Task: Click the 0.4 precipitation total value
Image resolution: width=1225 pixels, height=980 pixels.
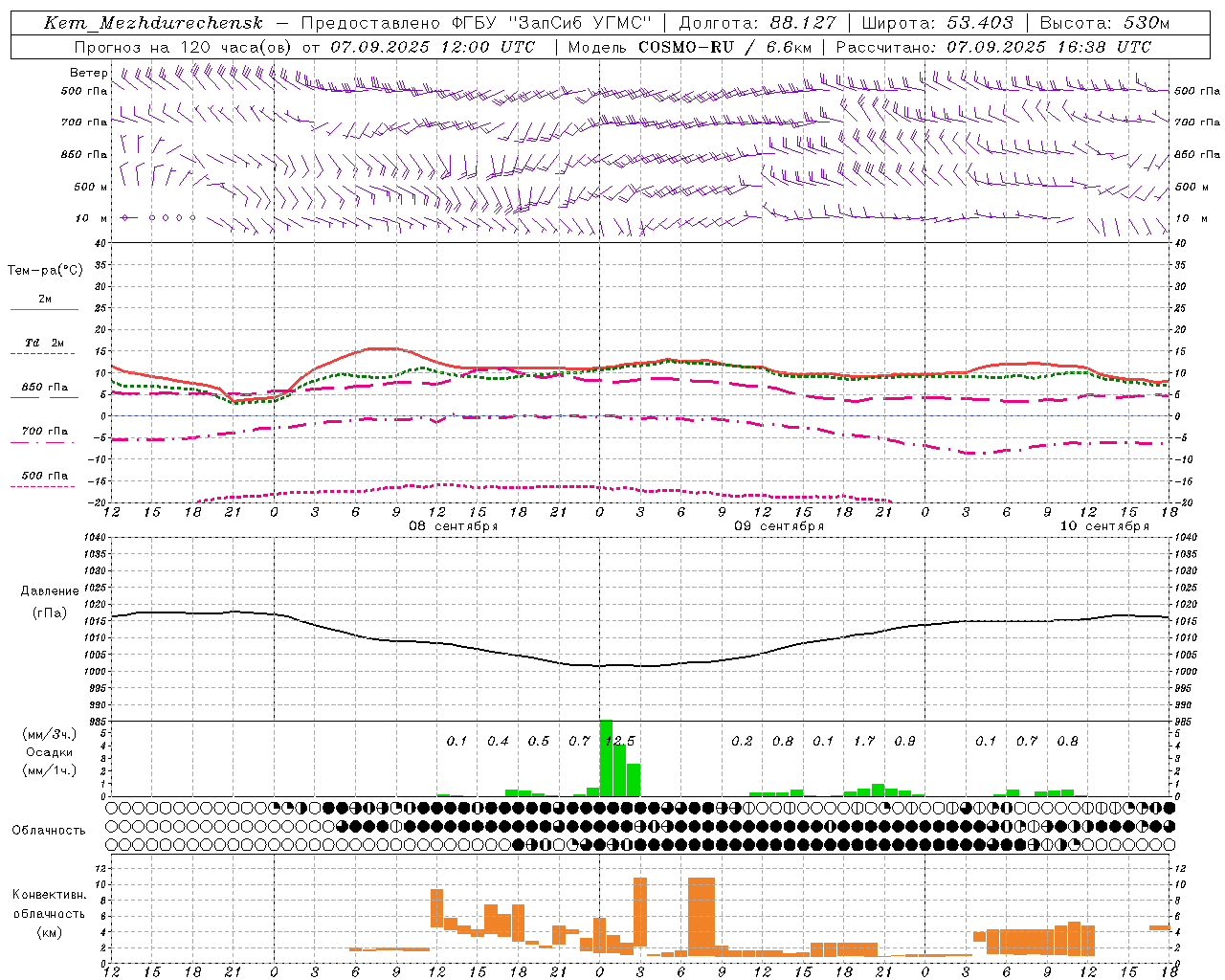Action: pyautogui.click(x=498, y=741)
